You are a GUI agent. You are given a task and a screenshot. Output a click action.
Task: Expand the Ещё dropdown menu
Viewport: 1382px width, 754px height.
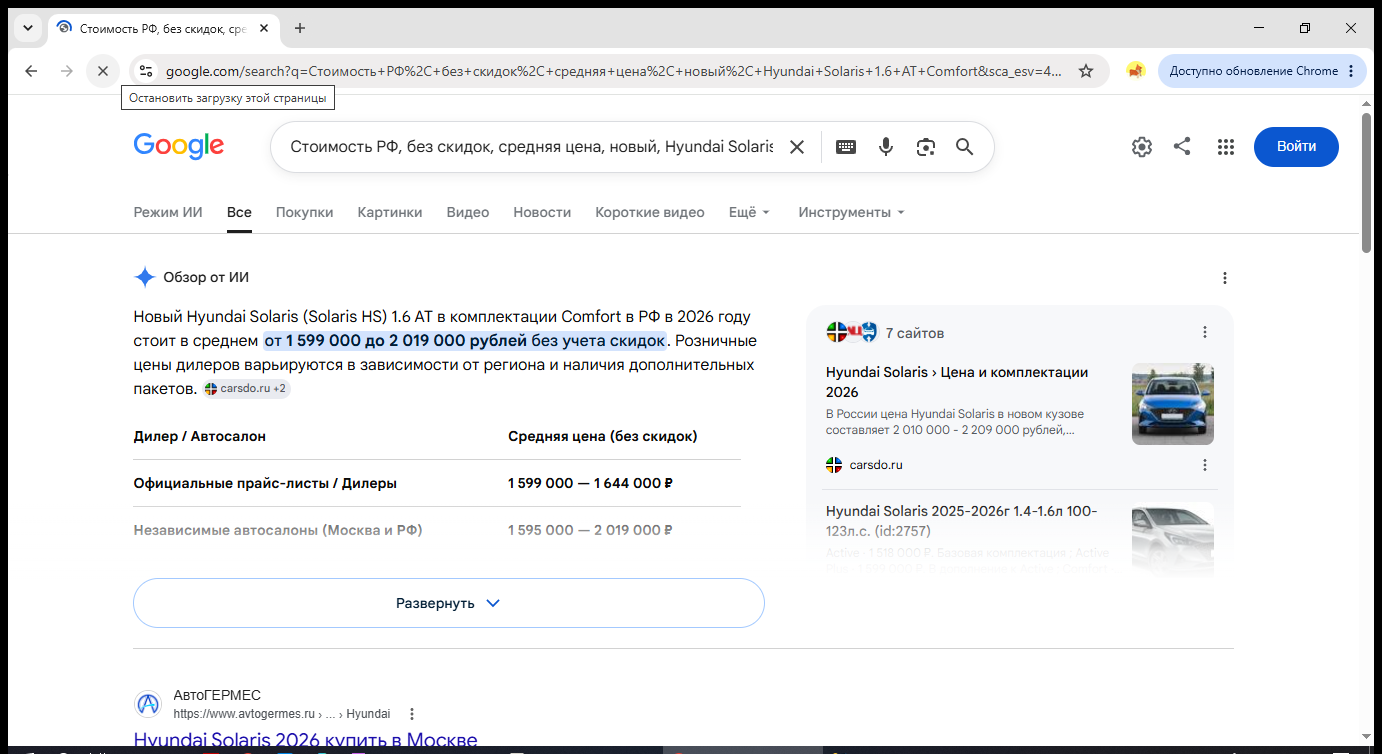click(x=749, y=212)
